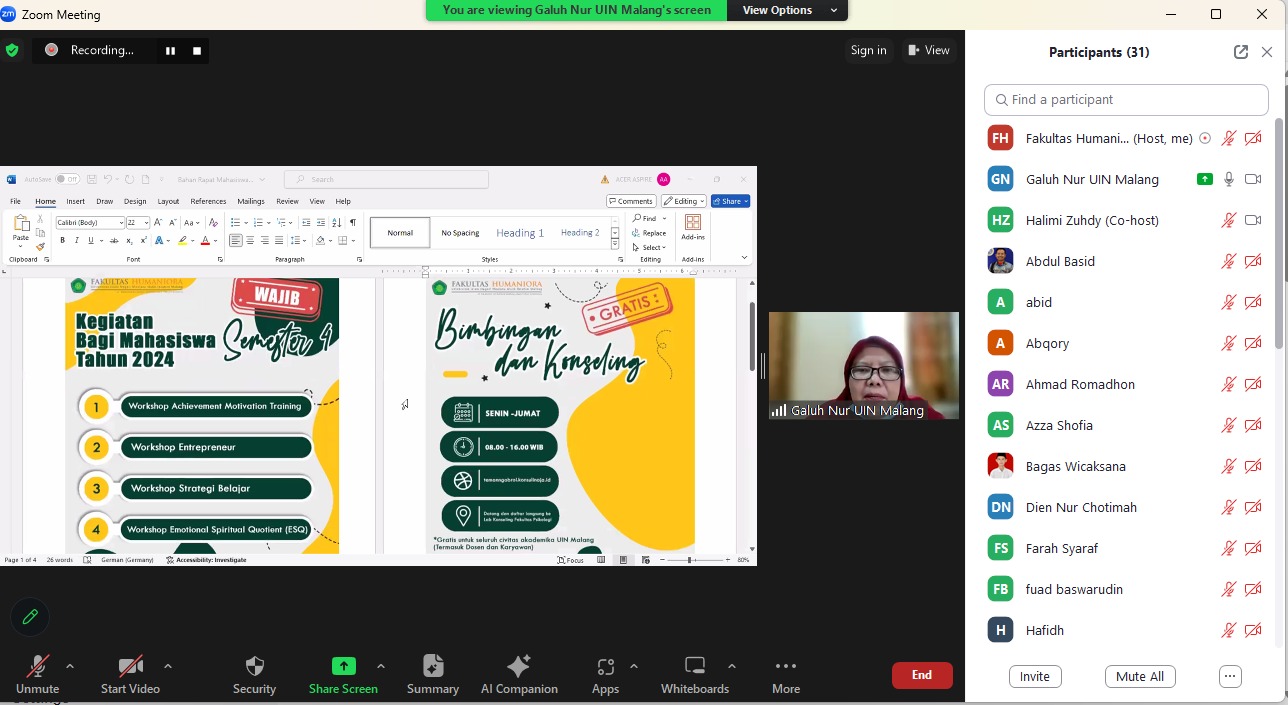Expand the View Options dropdown
The width and height of the screenshot is (1288, 705).
(x=788, y=10)
